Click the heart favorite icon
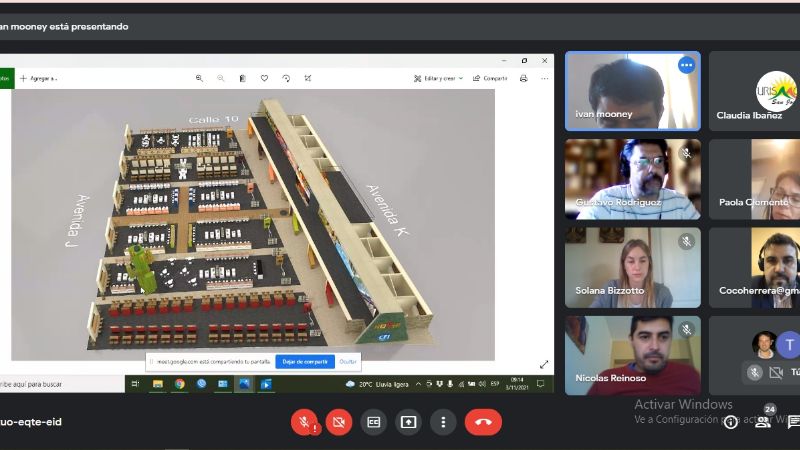This screenshot has height=450, width=800. 264,78
